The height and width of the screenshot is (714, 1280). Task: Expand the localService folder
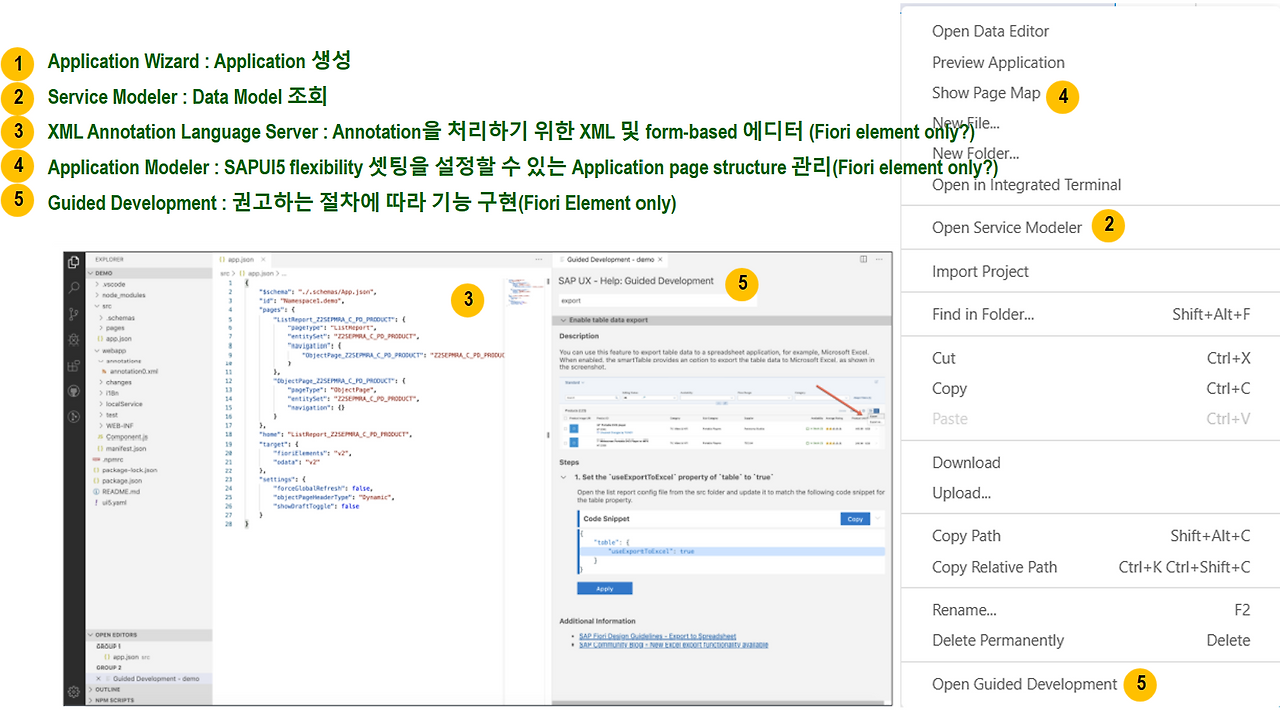click(x=101, y=404)
